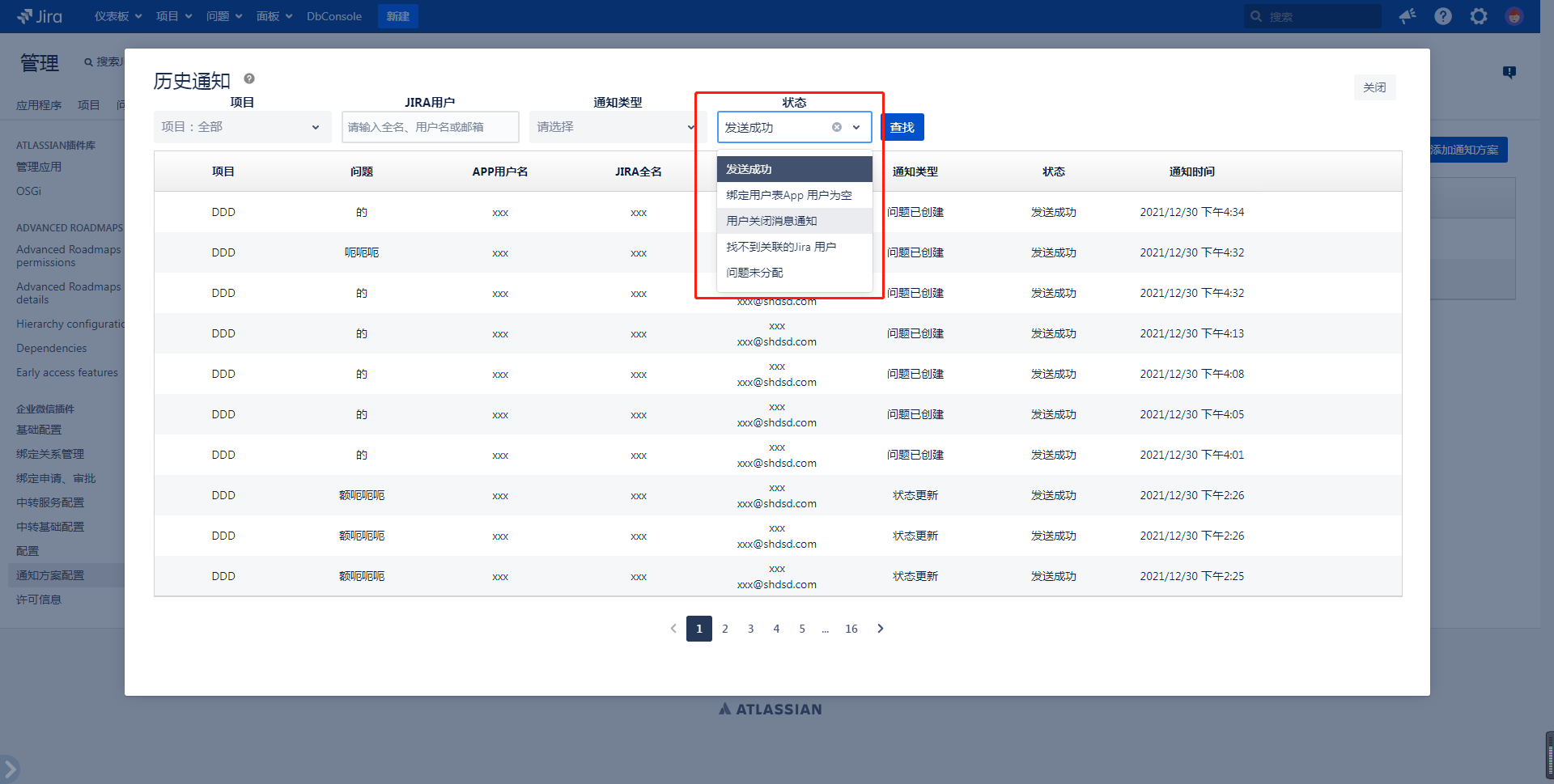Image resolution: width=1554 pixels, height=784 pixels.
Task: Click help icon beside 历史通知 title
Action: 249,78
